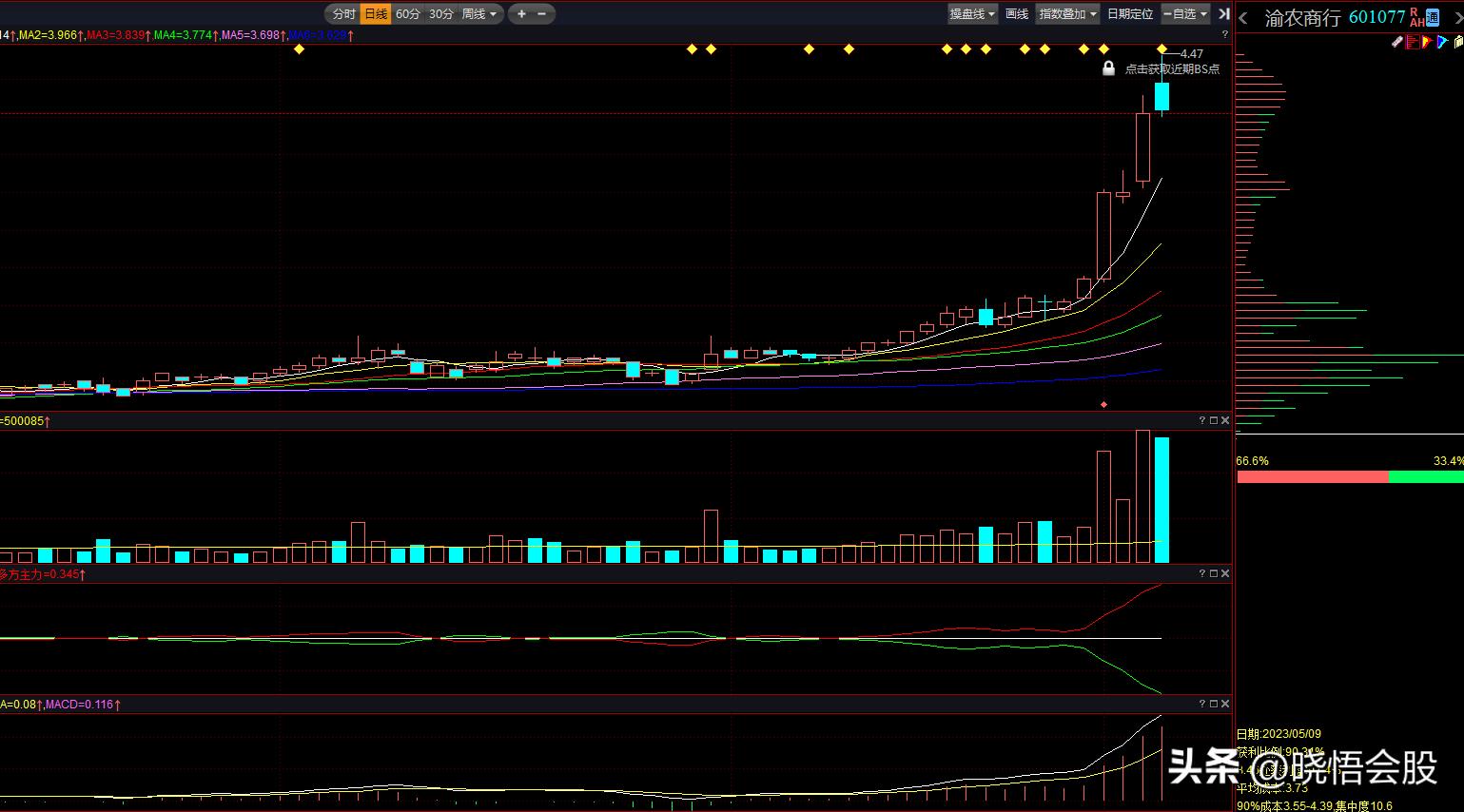Click the red 66.6% ratio bar
Image resolution: width=1464 pixels, height=812 pixels.
pyautogui.click(x=1312, y=476)
